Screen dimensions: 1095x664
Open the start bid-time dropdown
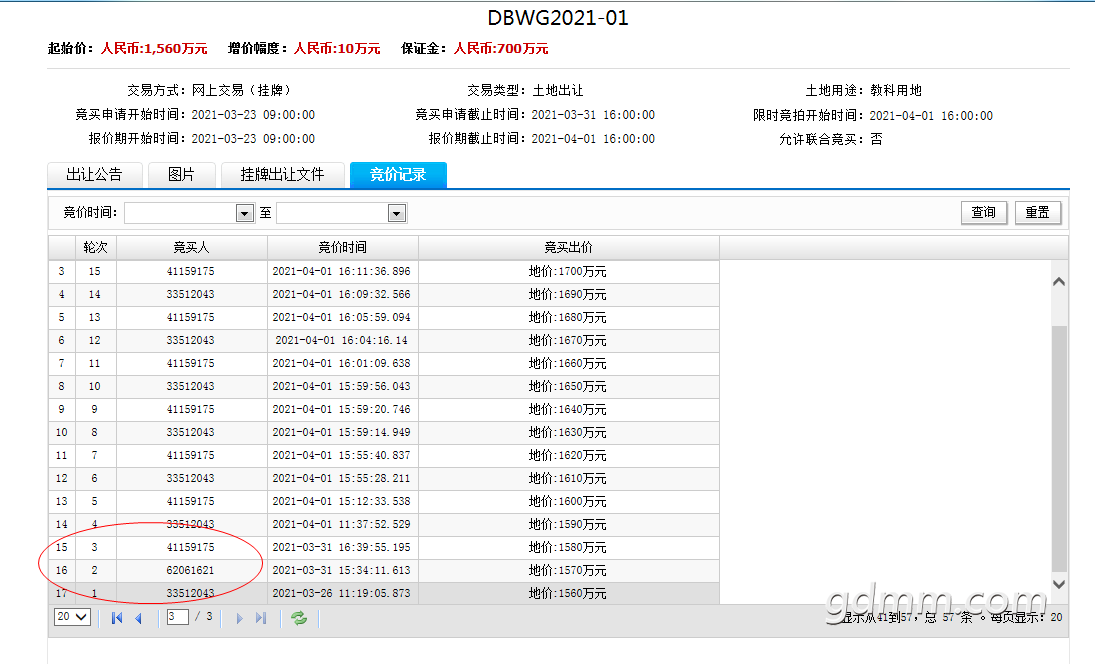click(x=245, y=213)
